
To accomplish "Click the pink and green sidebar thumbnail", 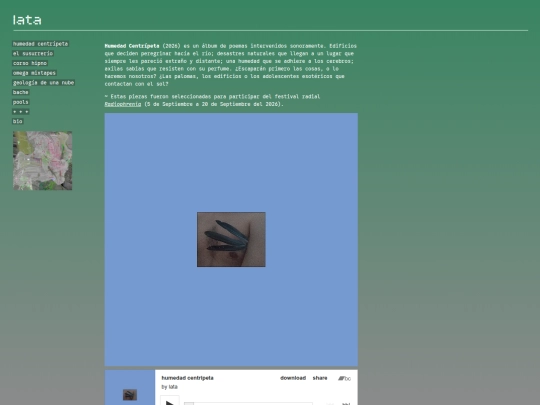I will 43,160.
